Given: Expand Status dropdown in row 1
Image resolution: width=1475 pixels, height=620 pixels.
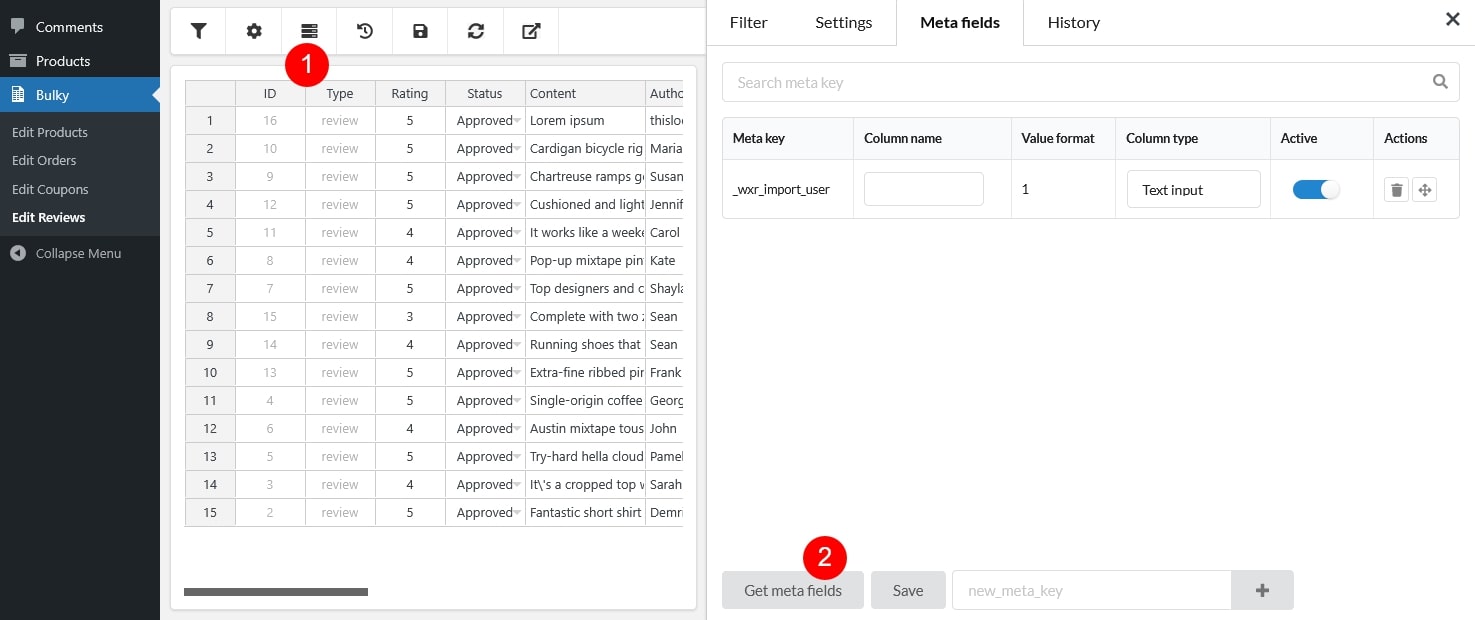Looking at the screenshot, I should click(517, 121).
